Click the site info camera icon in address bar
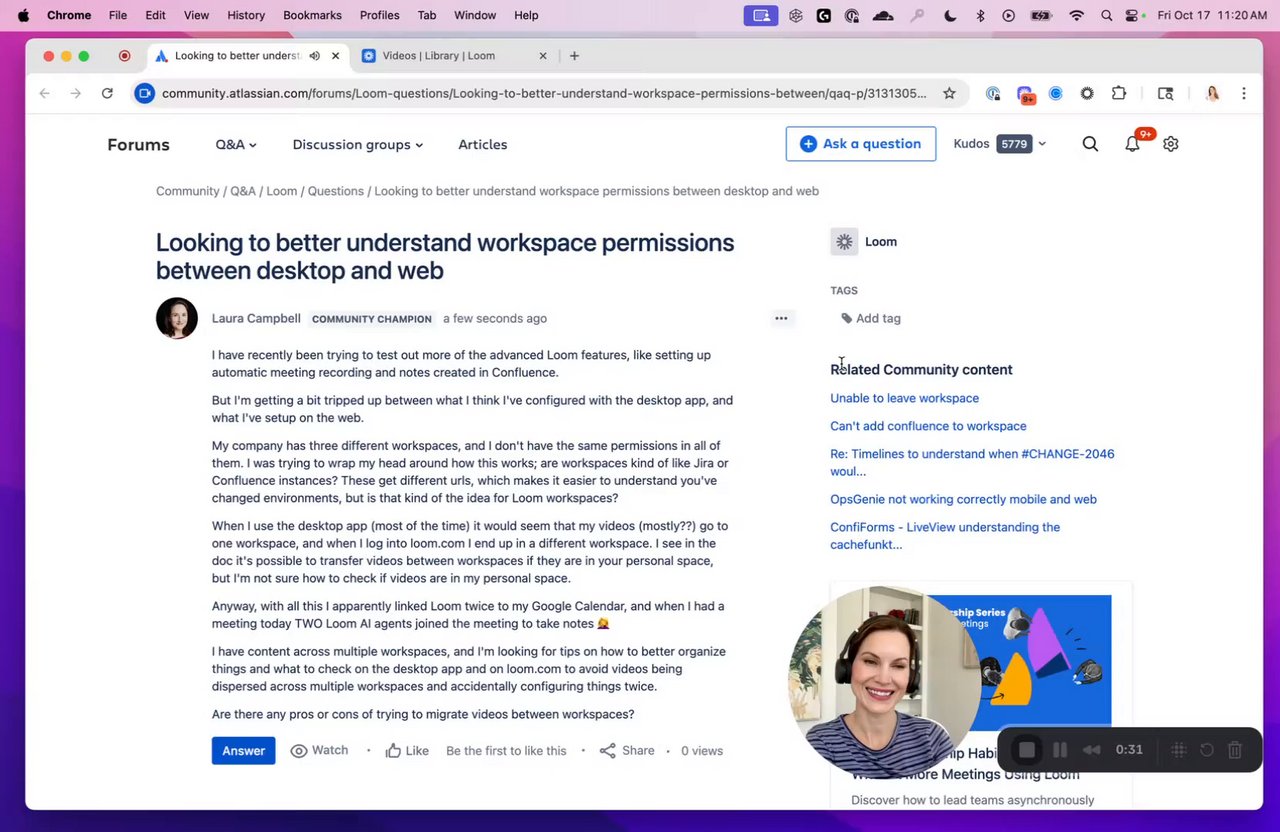 145,93
